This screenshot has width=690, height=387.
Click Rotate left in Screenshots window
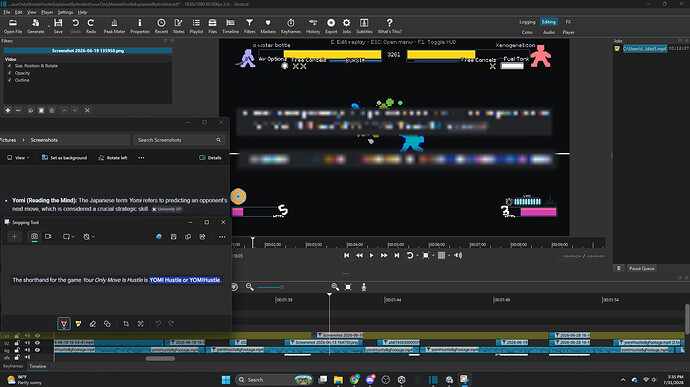(x=113, y=158)
